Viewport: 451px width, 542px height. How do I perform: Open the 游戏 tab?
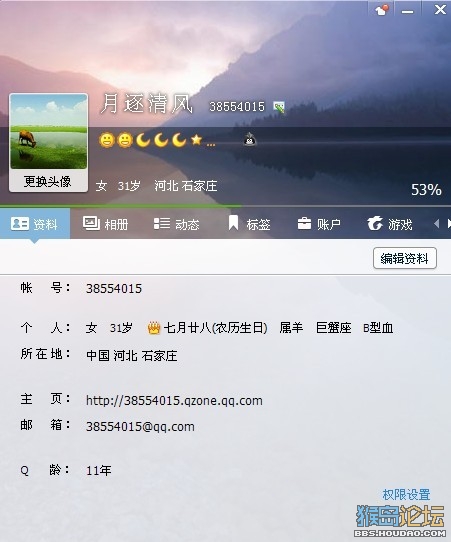[390, 224]
